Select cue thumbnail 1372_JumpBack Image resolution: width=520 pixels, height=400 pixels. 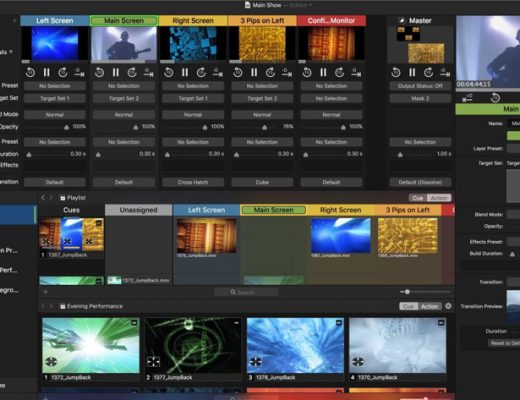pos(91,345)
